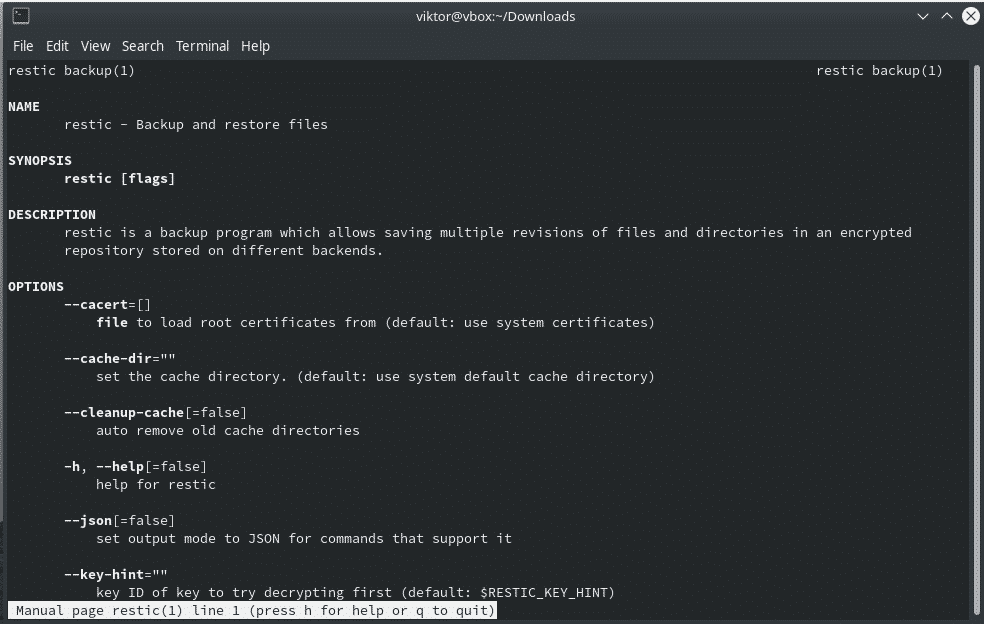Open the Terminal menu

point(202,46)
